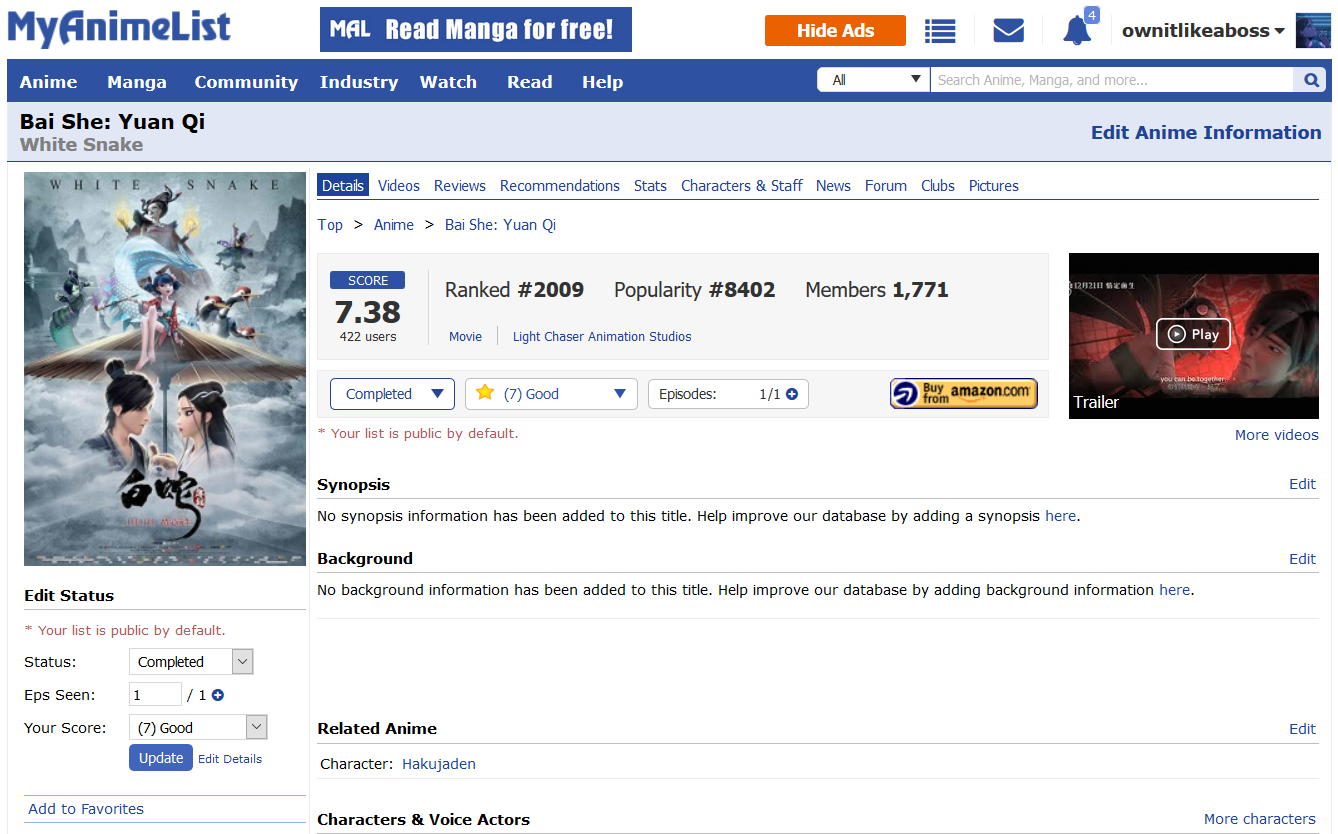Viewport: 1338px width, 834px height.
Task: Click the Popularity #8402 text
Action: coord(695,290)
